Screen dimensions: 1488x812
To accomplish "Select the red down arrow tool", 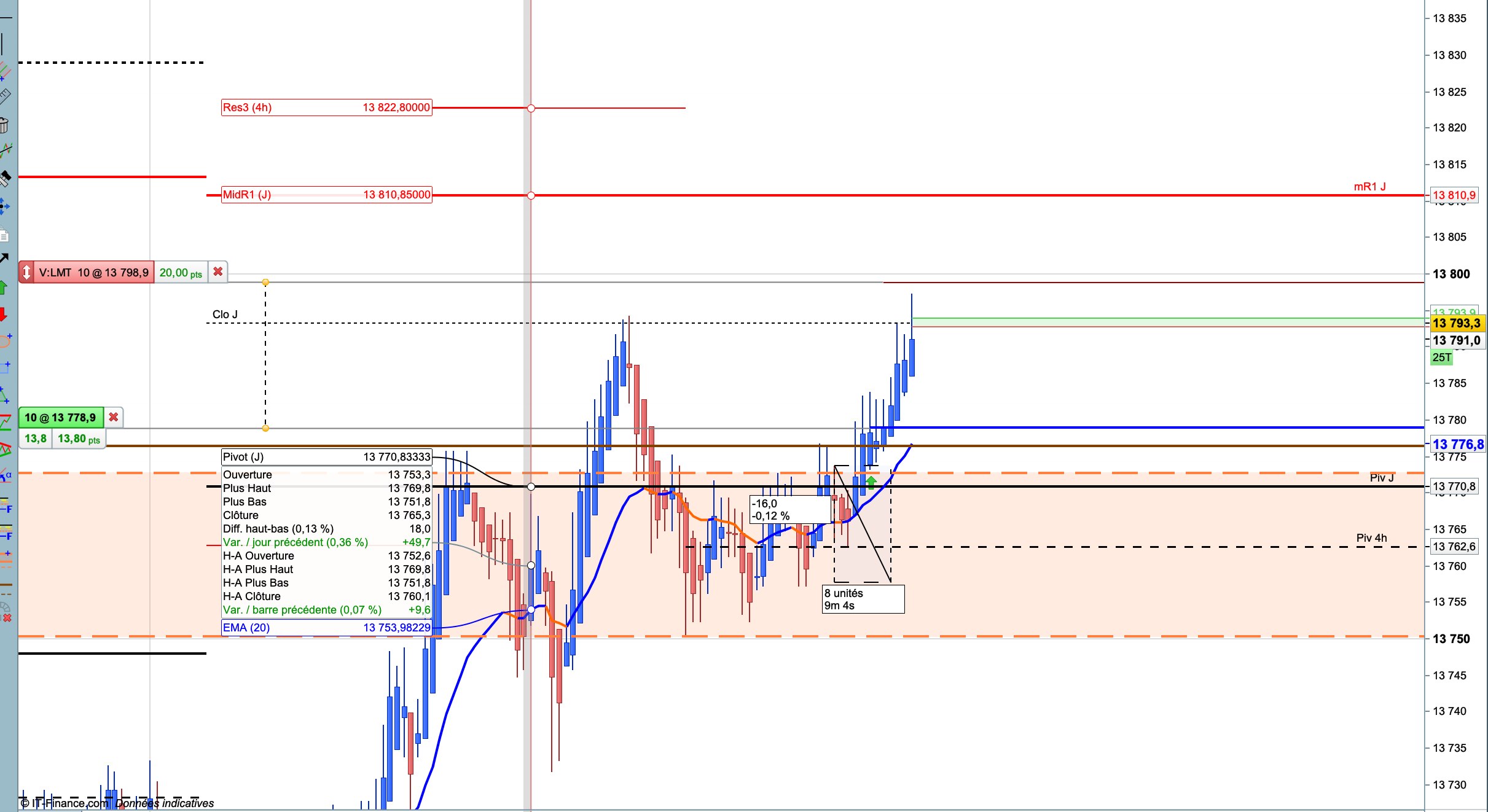I will point(4,314).
